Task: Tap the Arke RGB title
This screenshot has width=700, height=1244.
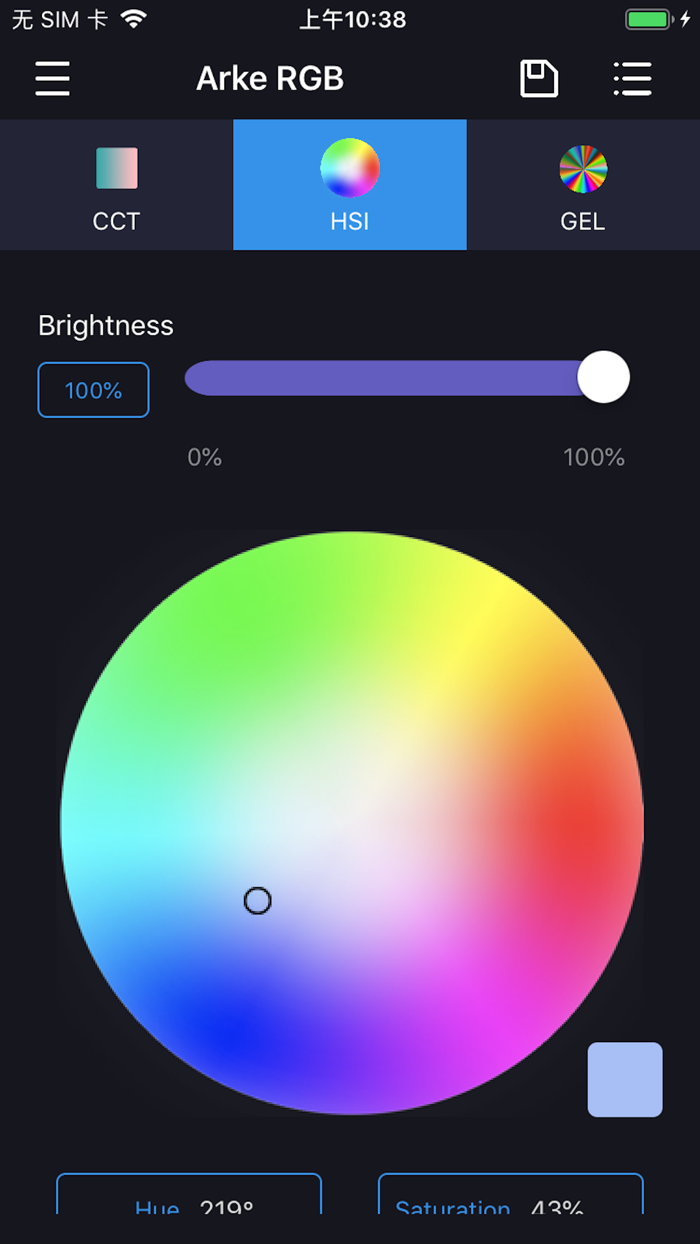Action: coord(270,78)
